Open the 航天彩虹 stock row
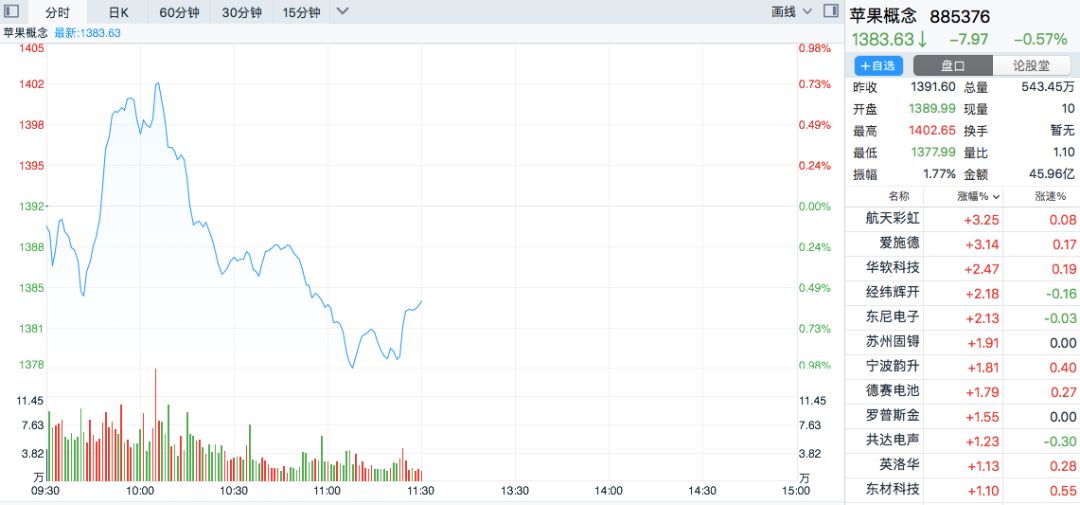1080x505 pixels. pos(962,219)
